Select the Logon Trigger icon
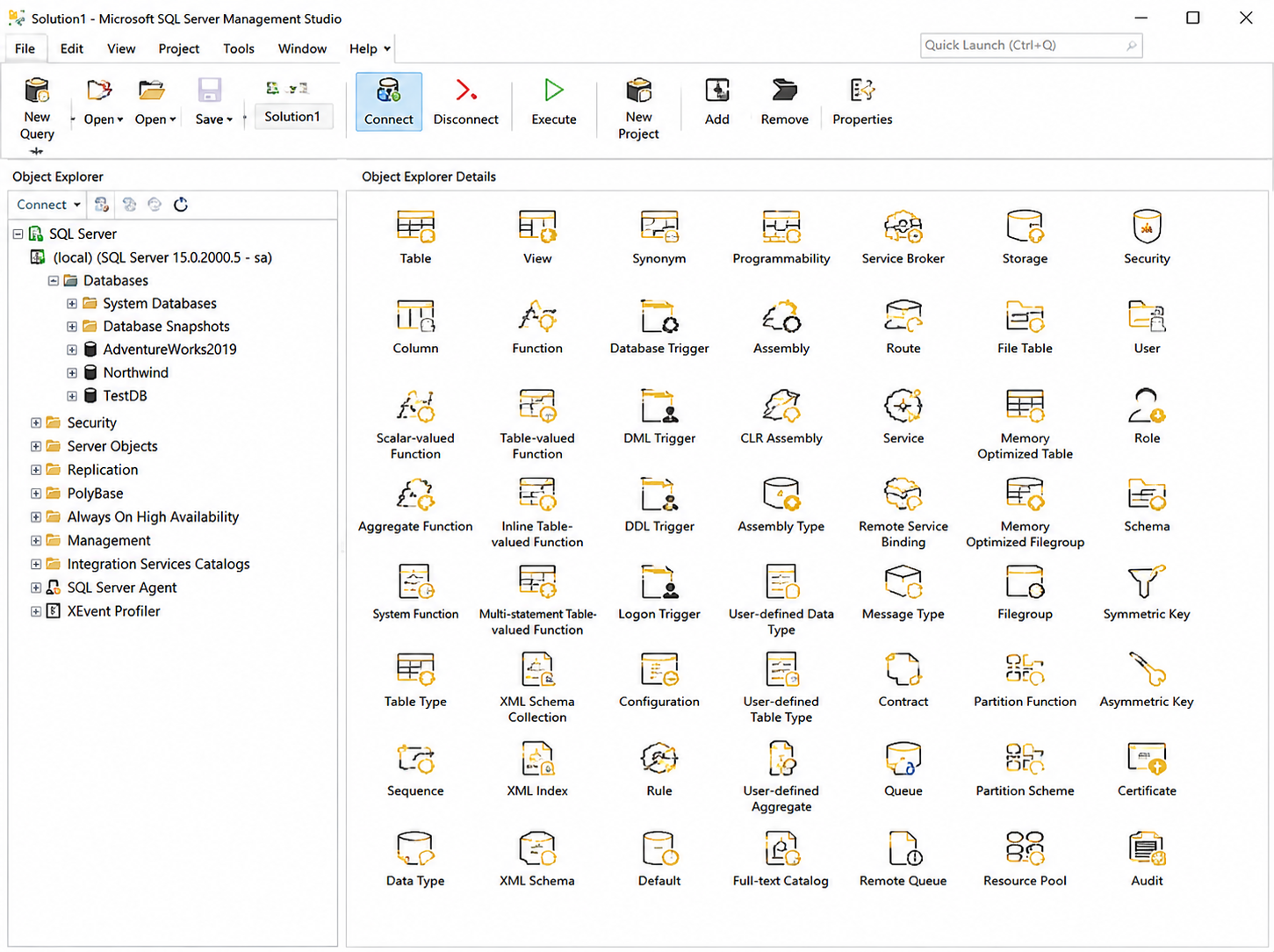This screenshot has width=1274, height=952. tap(659, 582)
